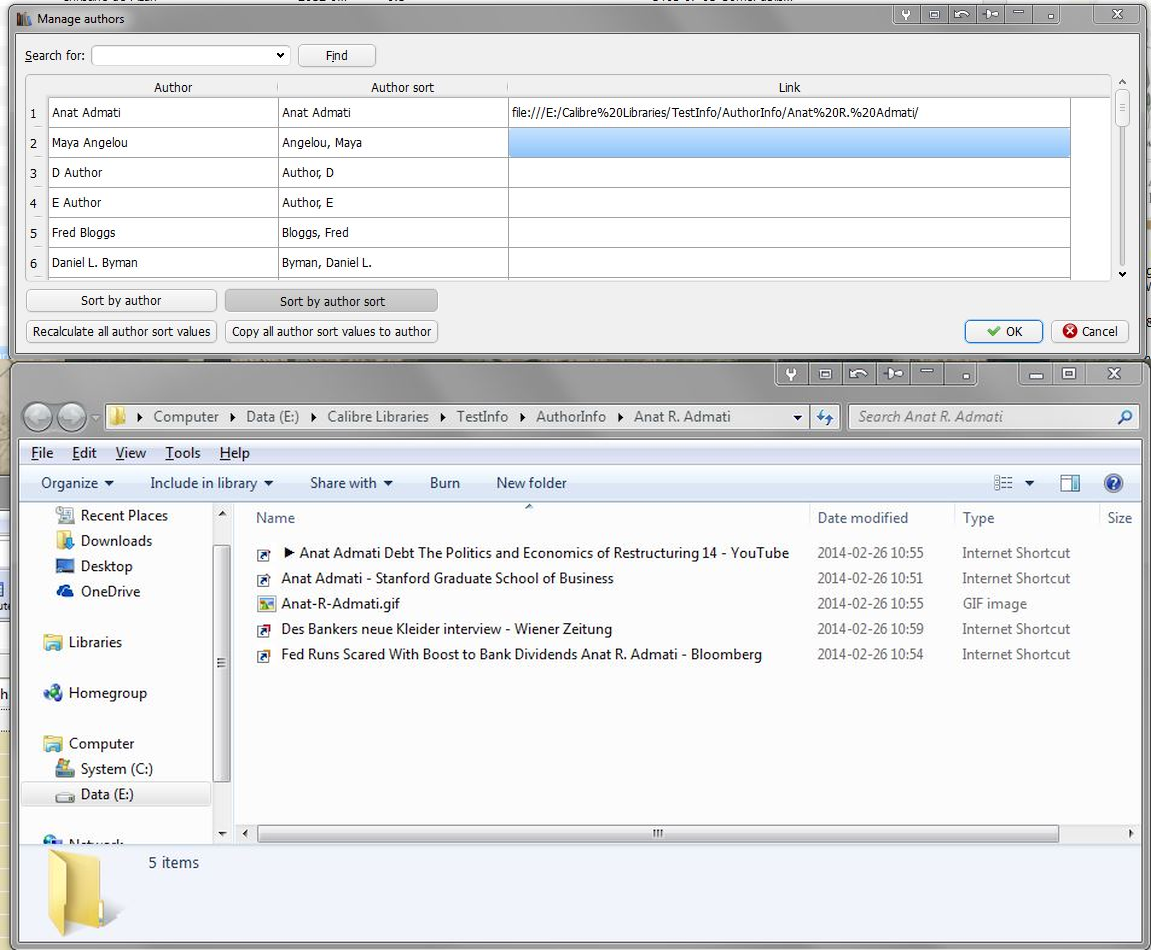
Task: Open the Tools menu in Explorer
Action: (183, 453)
